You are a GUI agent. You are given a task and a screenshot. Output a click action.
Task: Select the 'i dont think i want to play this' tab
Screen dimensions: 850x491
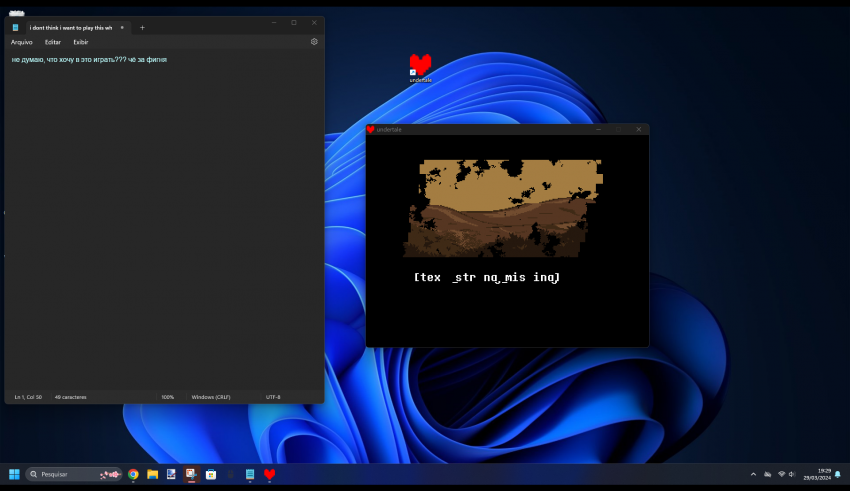(x=71, y=28)
